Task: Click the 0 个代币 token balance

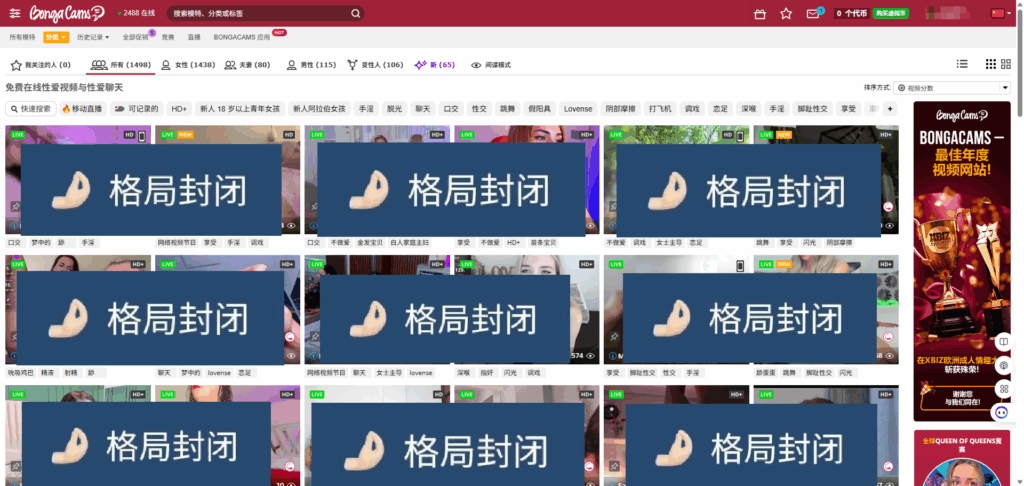Action: point(852,13)
